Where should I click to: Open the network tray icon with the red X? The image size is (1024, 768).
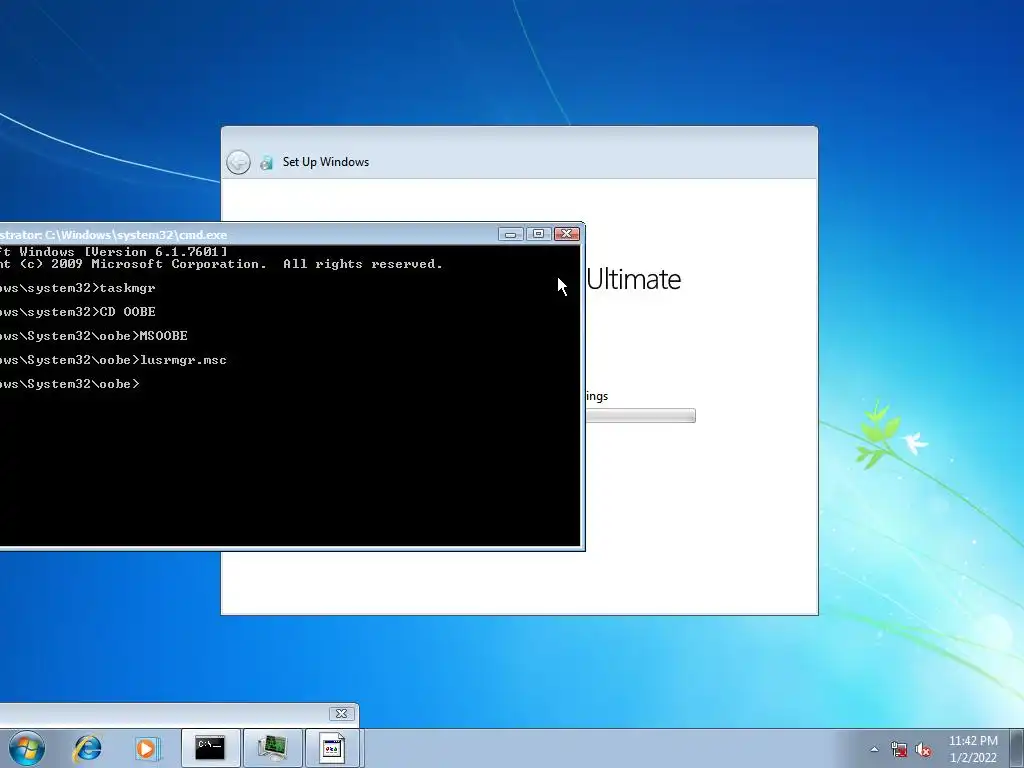coord(899,749)
